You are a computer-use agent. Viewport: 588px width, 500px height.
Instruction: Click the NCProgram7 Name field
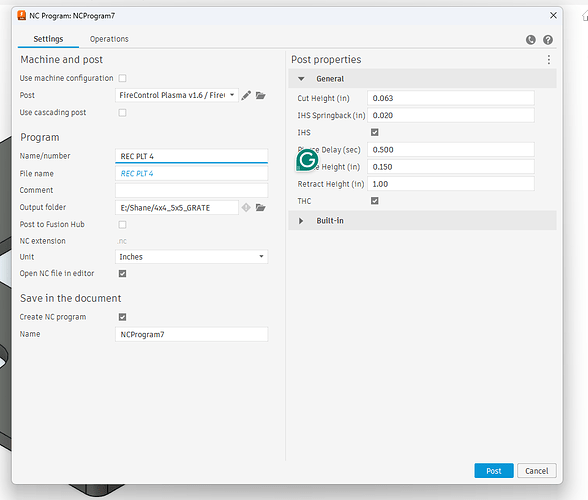pyautogui.click(x=191, y=334)
